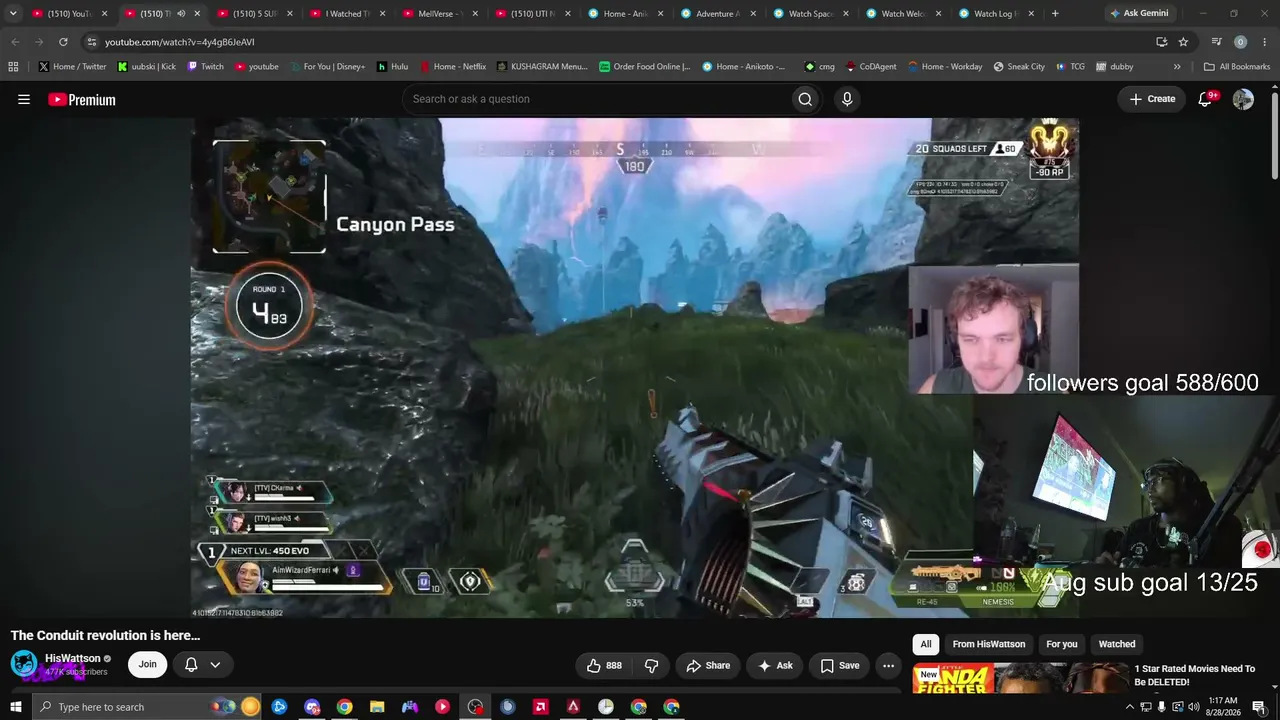This screenshot has width=1280, height=720.
Task: Install or cast page icon in address bar
Action: point(1161,42)
